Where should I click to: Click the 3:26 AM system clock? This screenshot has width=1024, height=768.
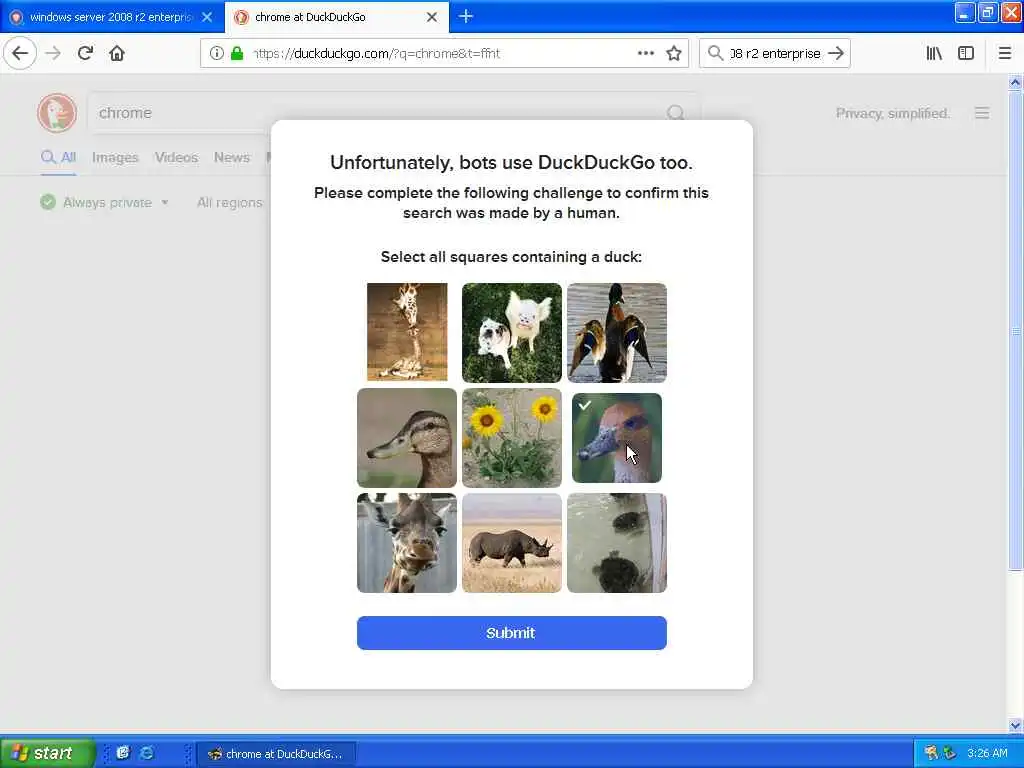[x=987, y=753]
